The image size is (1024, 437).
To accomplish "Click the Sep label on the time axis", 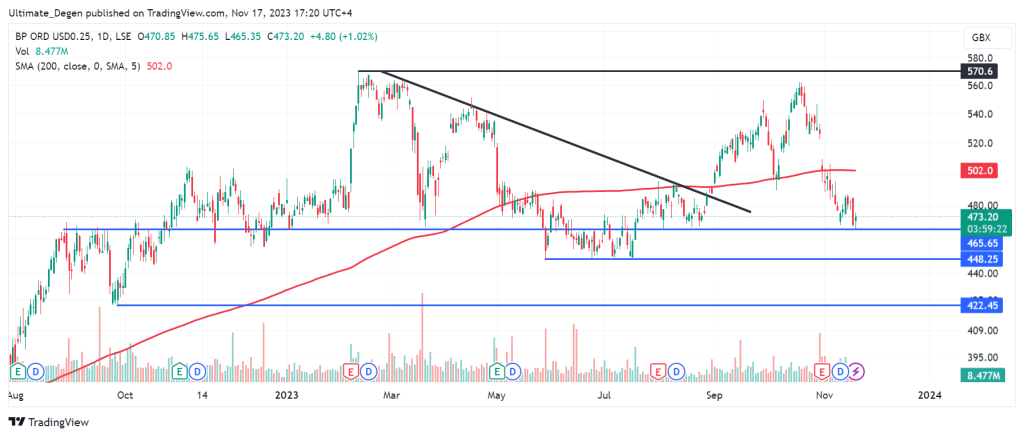I will pyautogui.click(x=716, y=395).
